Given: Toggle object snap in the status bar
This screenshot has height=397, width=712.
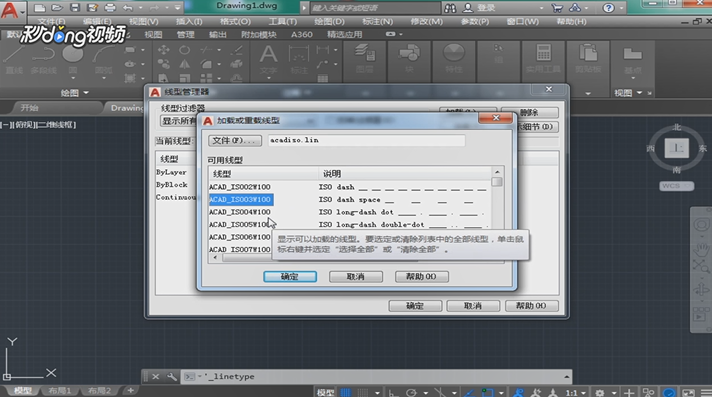Looking at the screenshot, I should tap(488, 392).
